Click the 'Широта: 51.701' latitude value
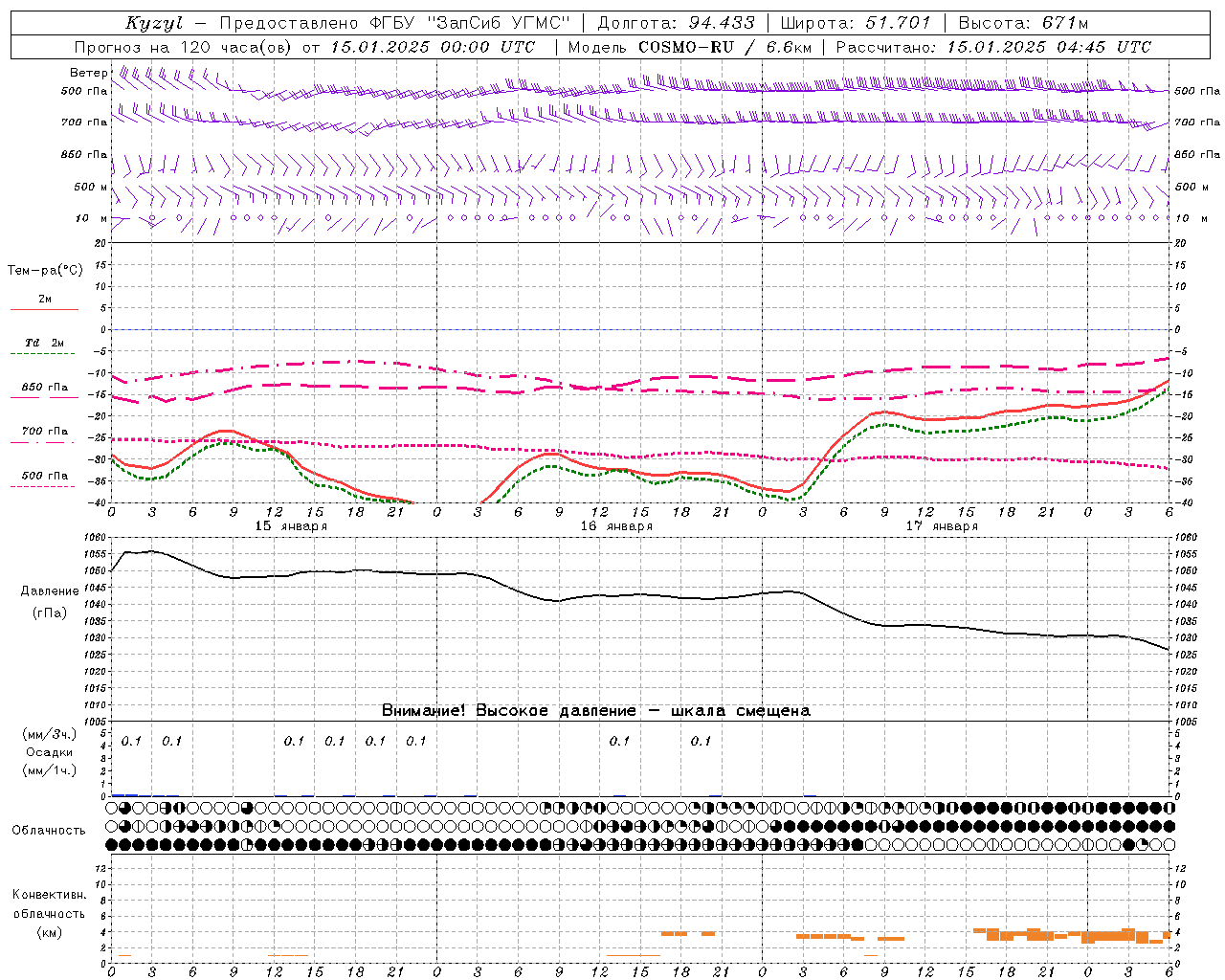Screen dimensions: 1225x980 856,23
